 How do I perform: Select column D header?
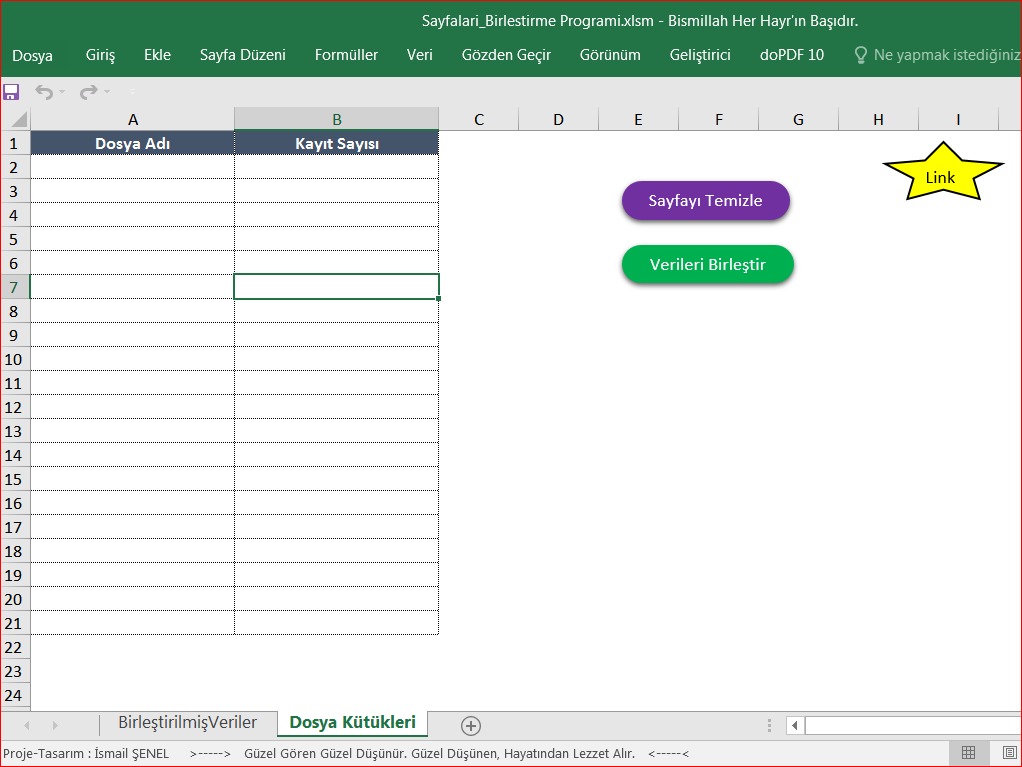pos(559,119)
